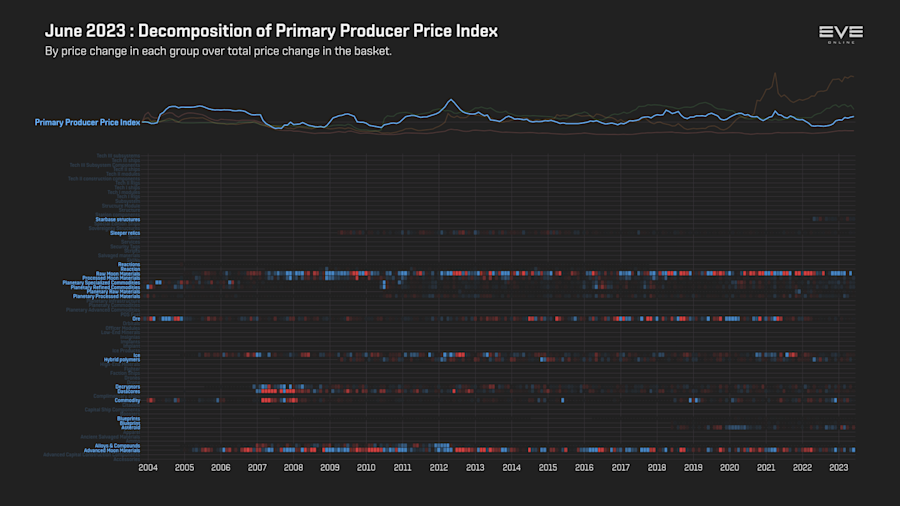The image size is (900, 506).
Task: Select the 2004 year axis marker
Action: [x=148, y=468]
